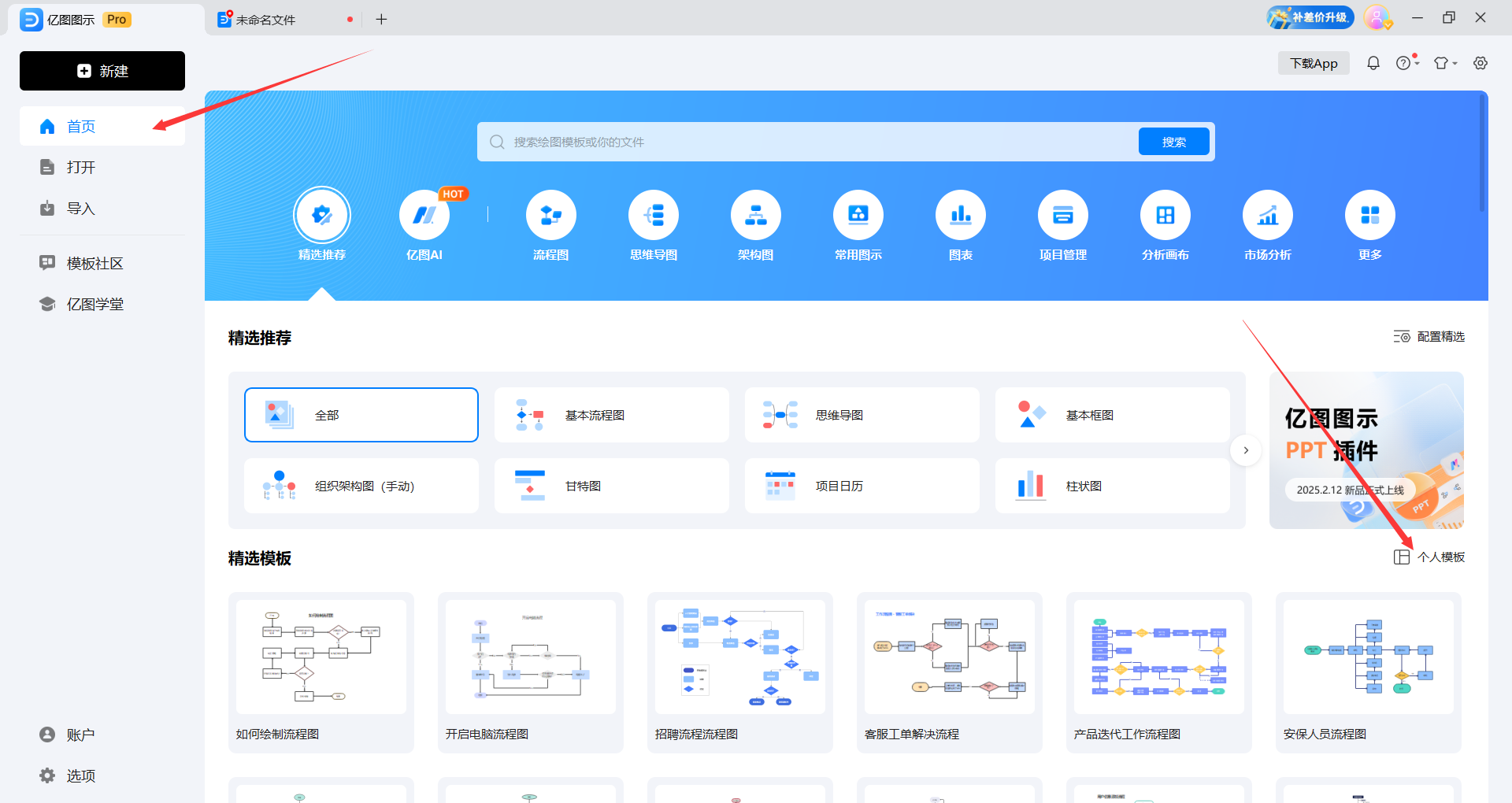The width and height of the screenshot is (1512, 803).
Task: Select the 思维导图 category icon
Action: click(653, 215)
